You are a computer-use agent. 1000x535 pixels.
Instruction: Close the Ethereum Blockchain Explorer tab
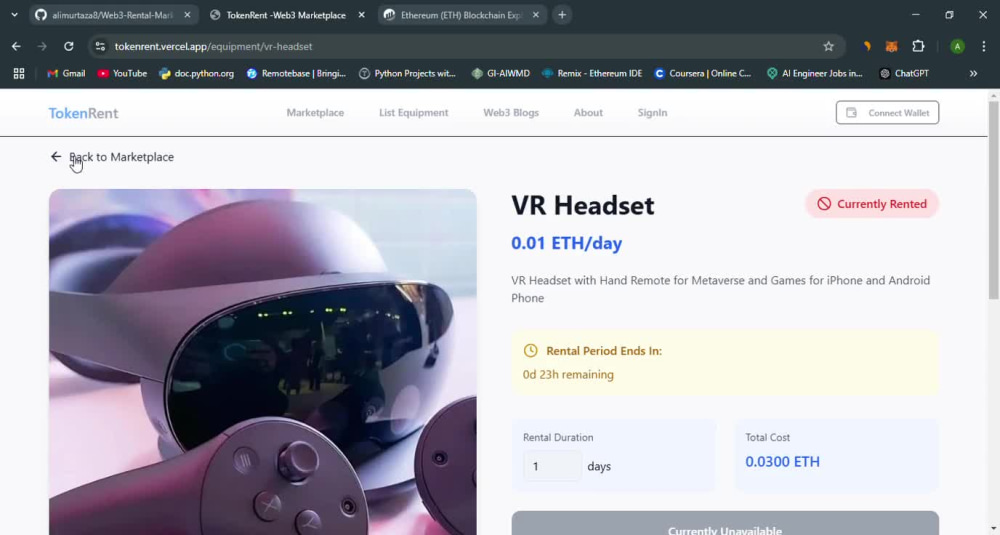pyautogui.click(x=536, y=15)
